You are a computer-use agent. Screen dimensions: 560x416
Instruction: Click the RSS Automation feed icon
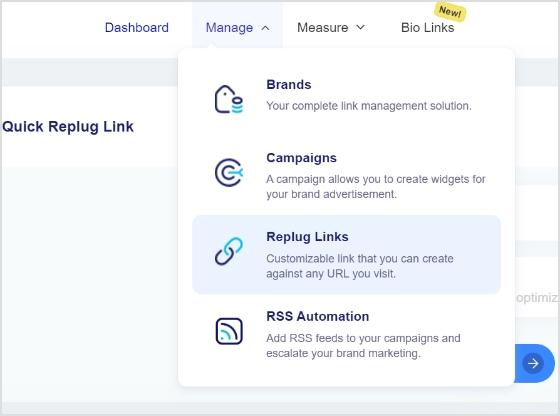coord(229,331)
